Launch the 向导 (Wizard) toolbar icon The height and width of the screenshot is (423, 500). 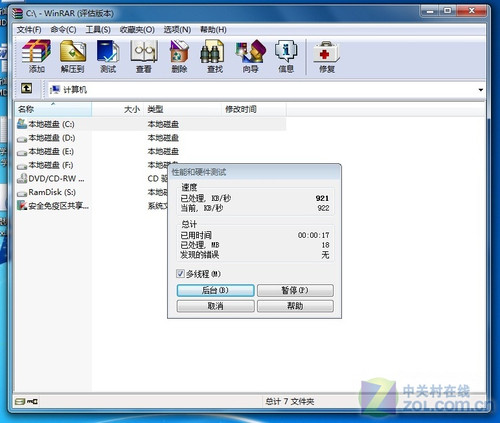coord(251,51)
